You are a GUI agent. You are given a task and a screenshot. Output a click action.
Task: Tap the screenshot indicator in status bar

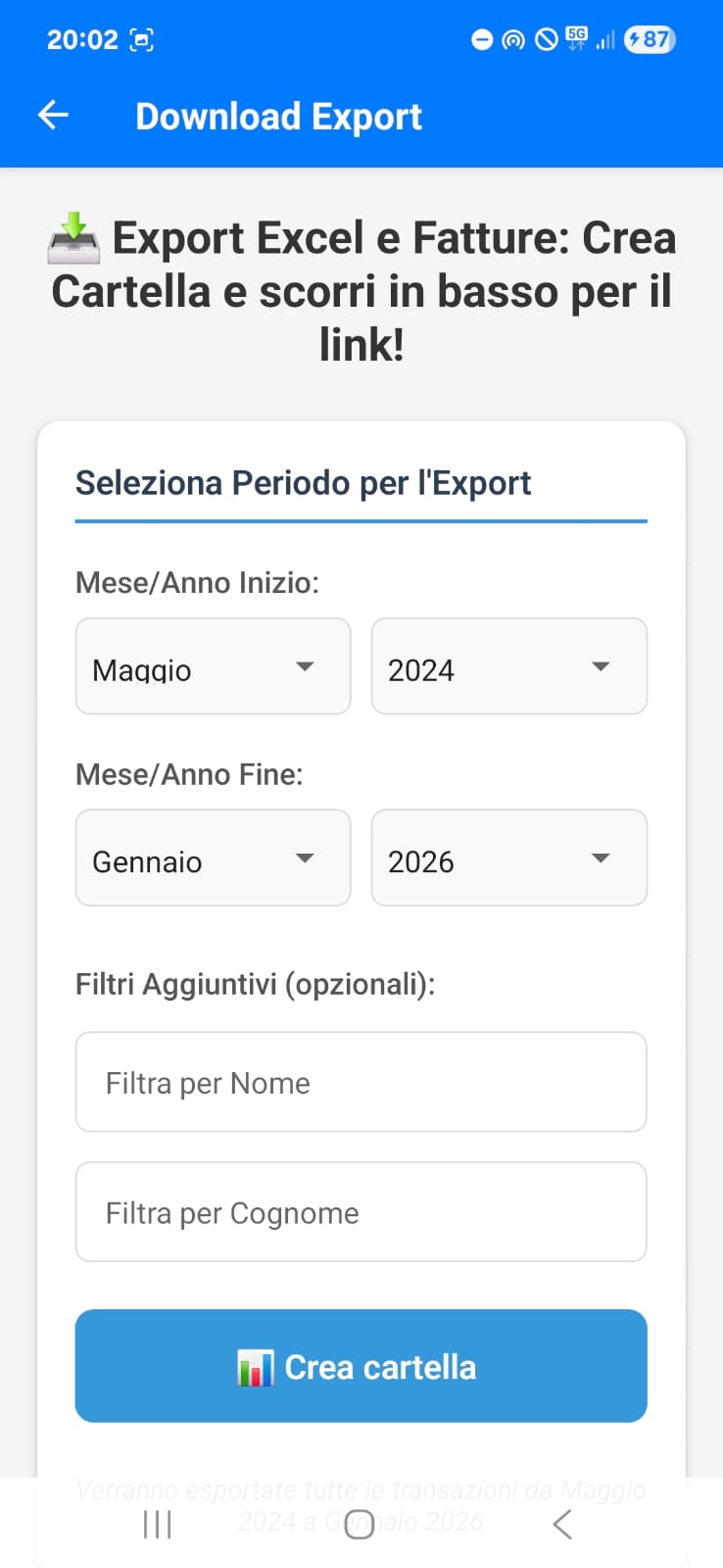point(142,40)
